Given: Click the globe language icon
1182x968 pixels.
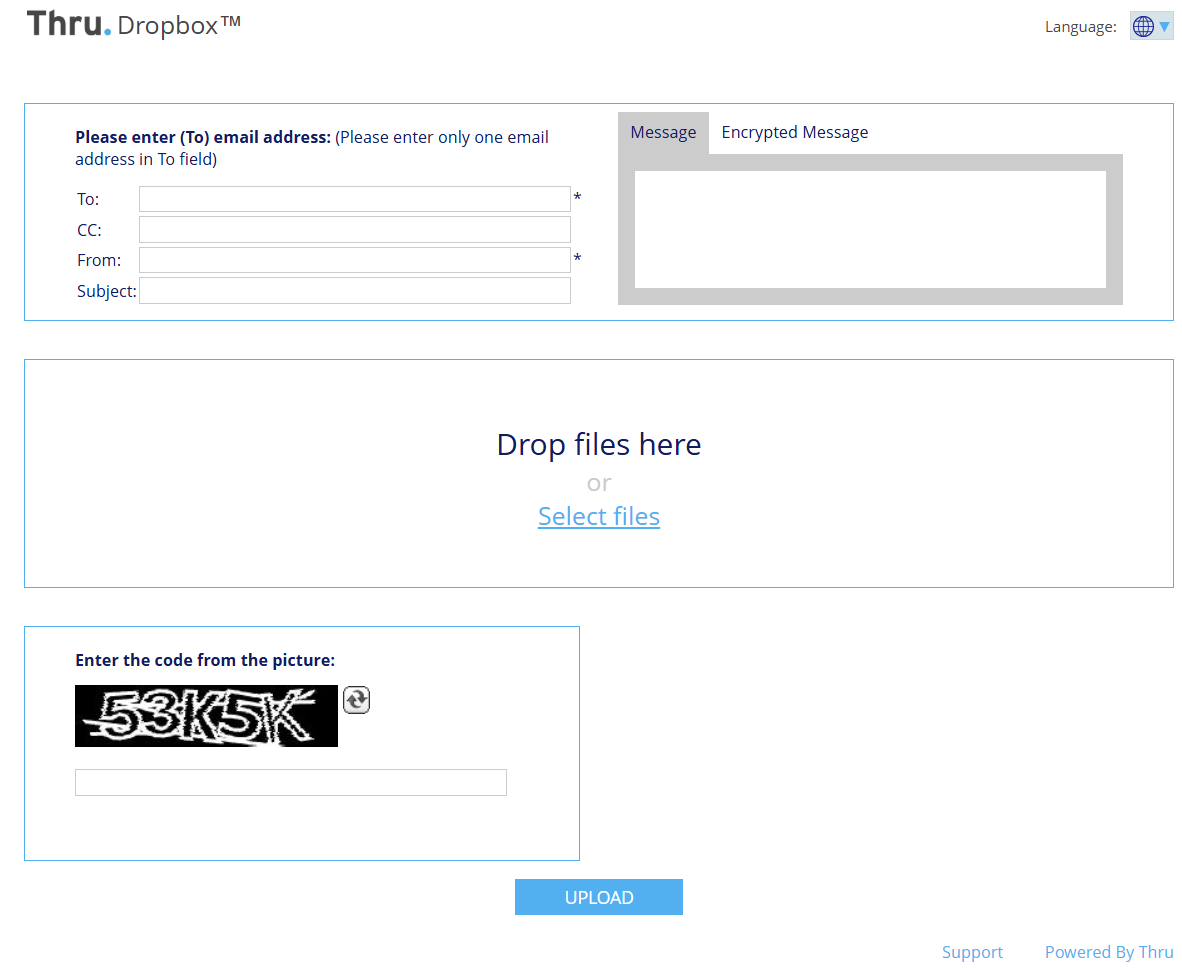Looking at the screenshot, I should tap(1143, 27).
